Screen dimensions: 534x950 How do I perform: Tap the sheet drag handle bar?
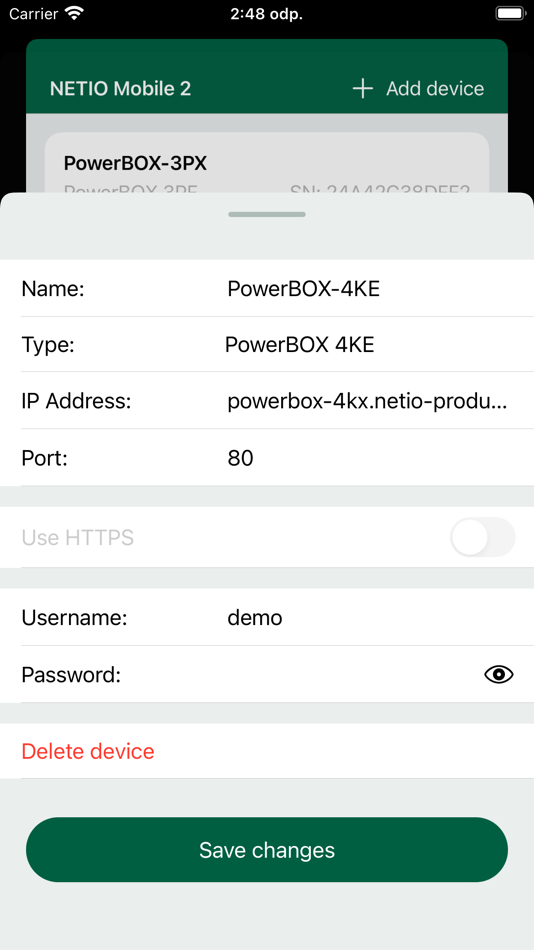[x=267, y=214]
